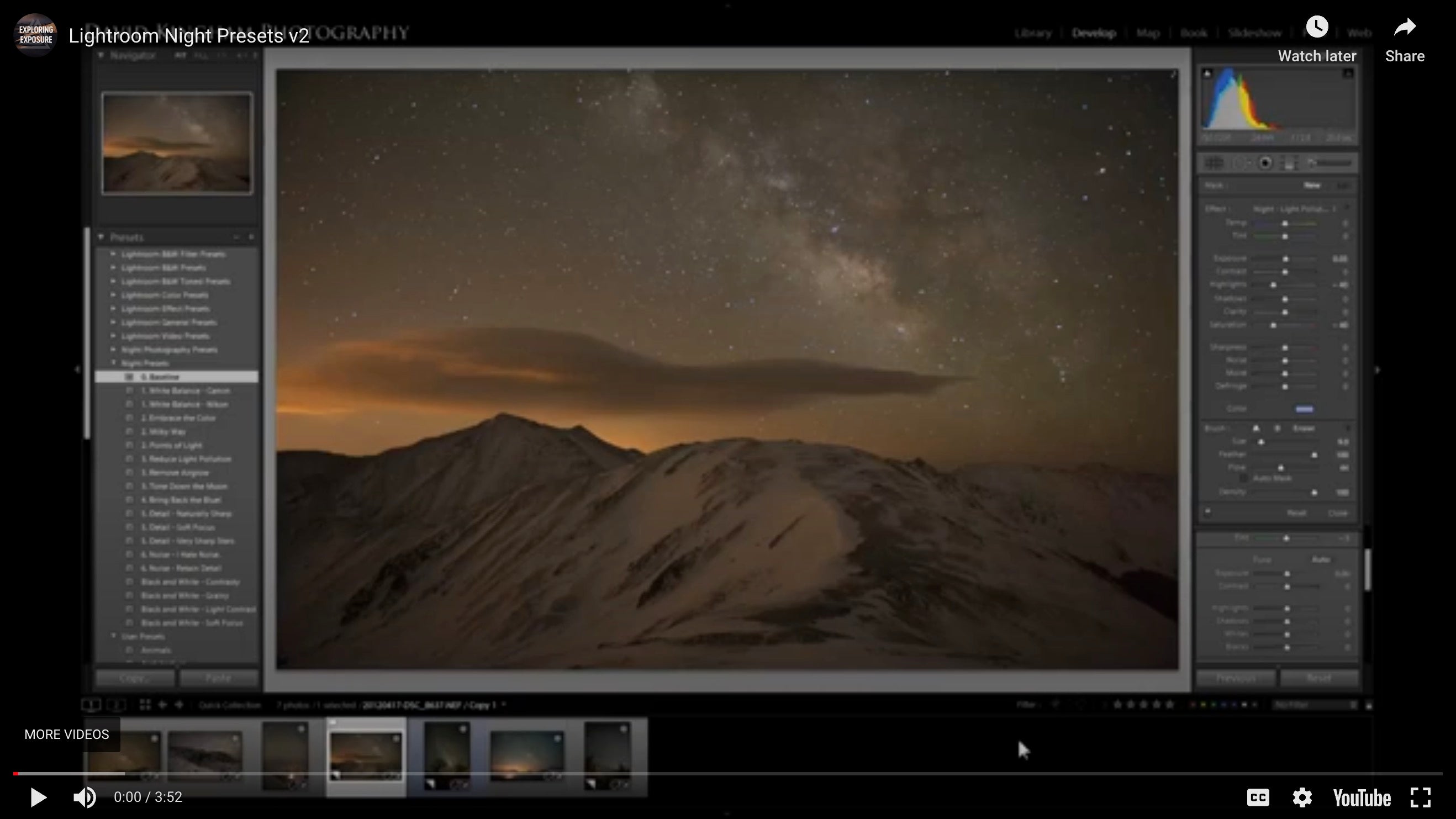Image resolution: width=1456 pixels, height=819 pixels.
Task: Collapse the Presets panel header
Action: (101, 237)
